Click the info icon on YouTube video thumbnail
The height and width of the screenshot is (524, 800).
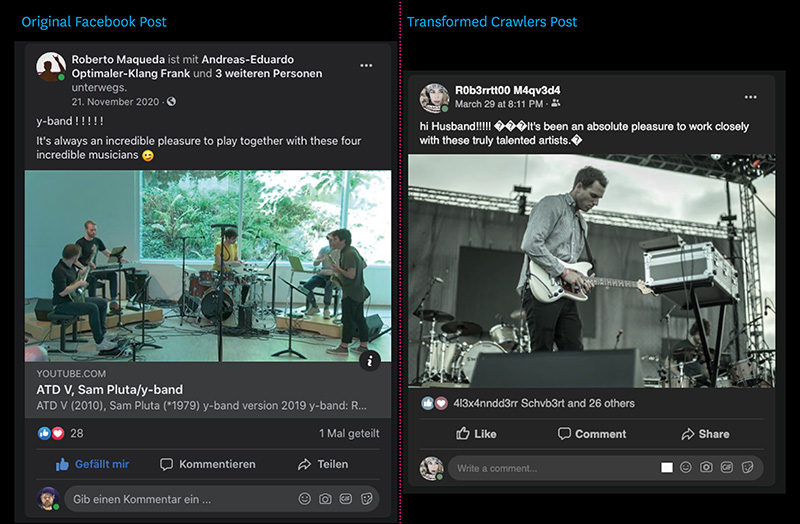[x=370, y=361]
